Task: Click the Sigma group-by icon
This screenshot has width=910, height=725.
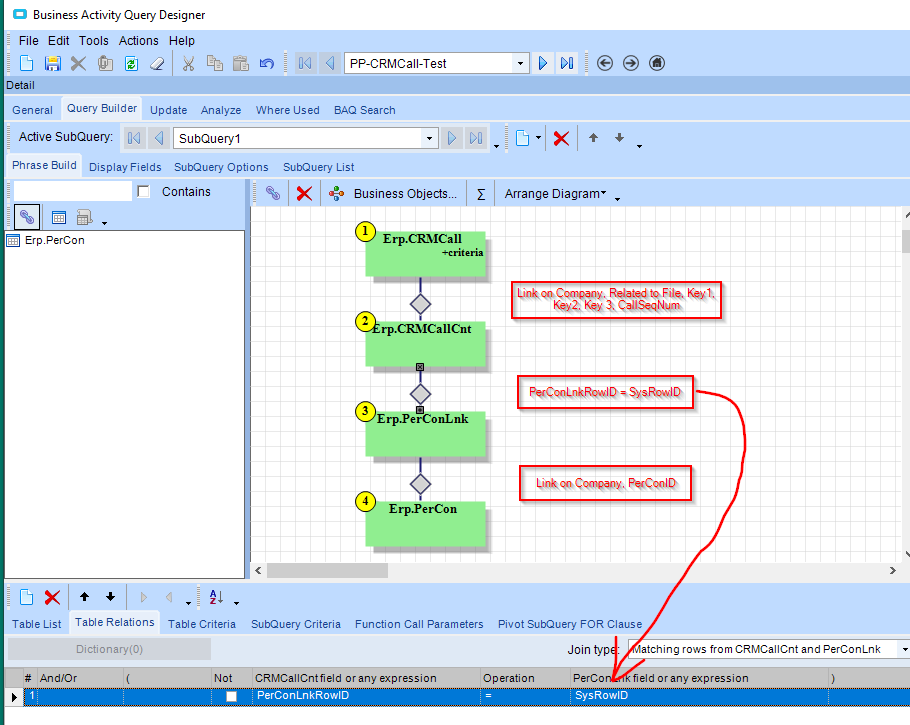Action: coord(481,194)
